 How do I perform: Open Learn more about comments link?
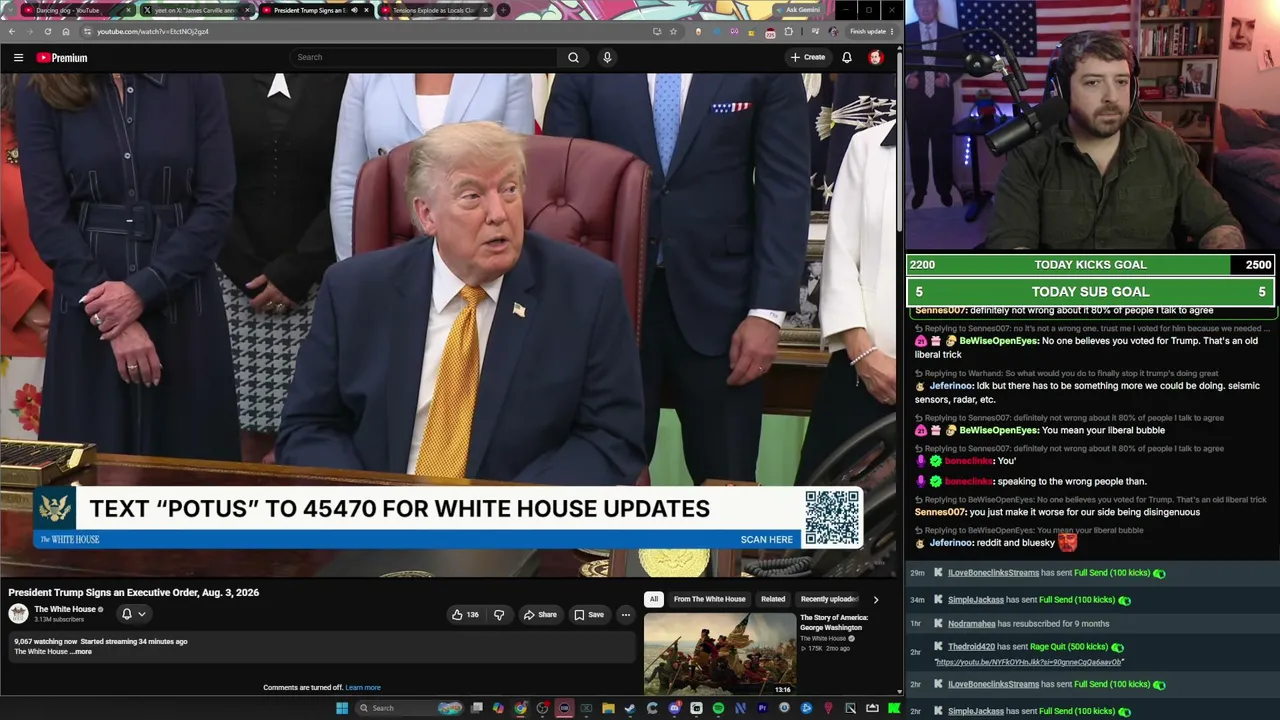point(363,688)
